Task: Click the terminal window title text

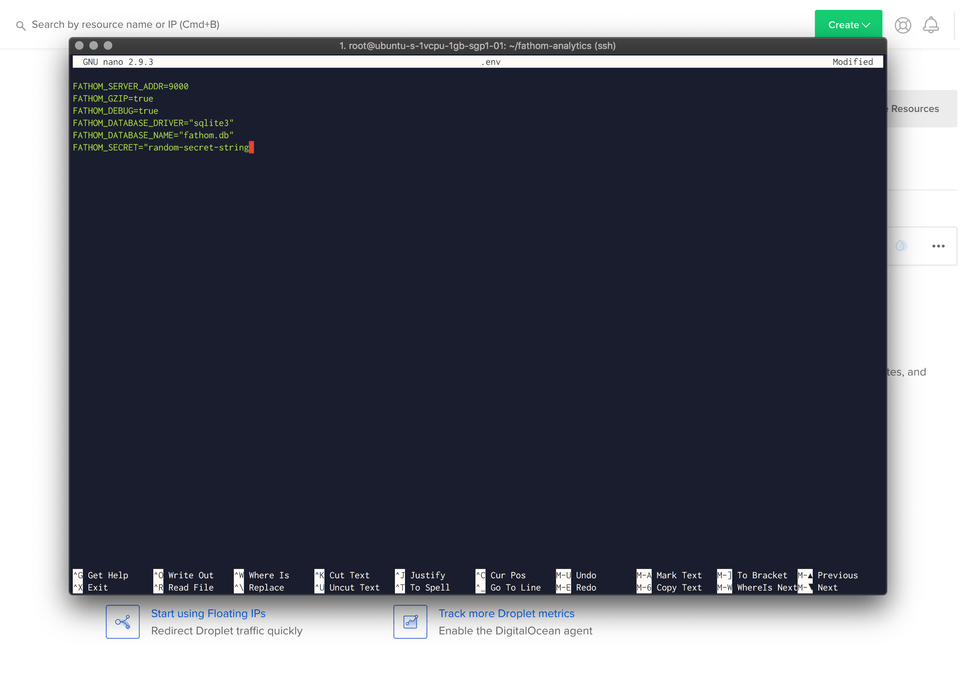Action: click(478, 46)
